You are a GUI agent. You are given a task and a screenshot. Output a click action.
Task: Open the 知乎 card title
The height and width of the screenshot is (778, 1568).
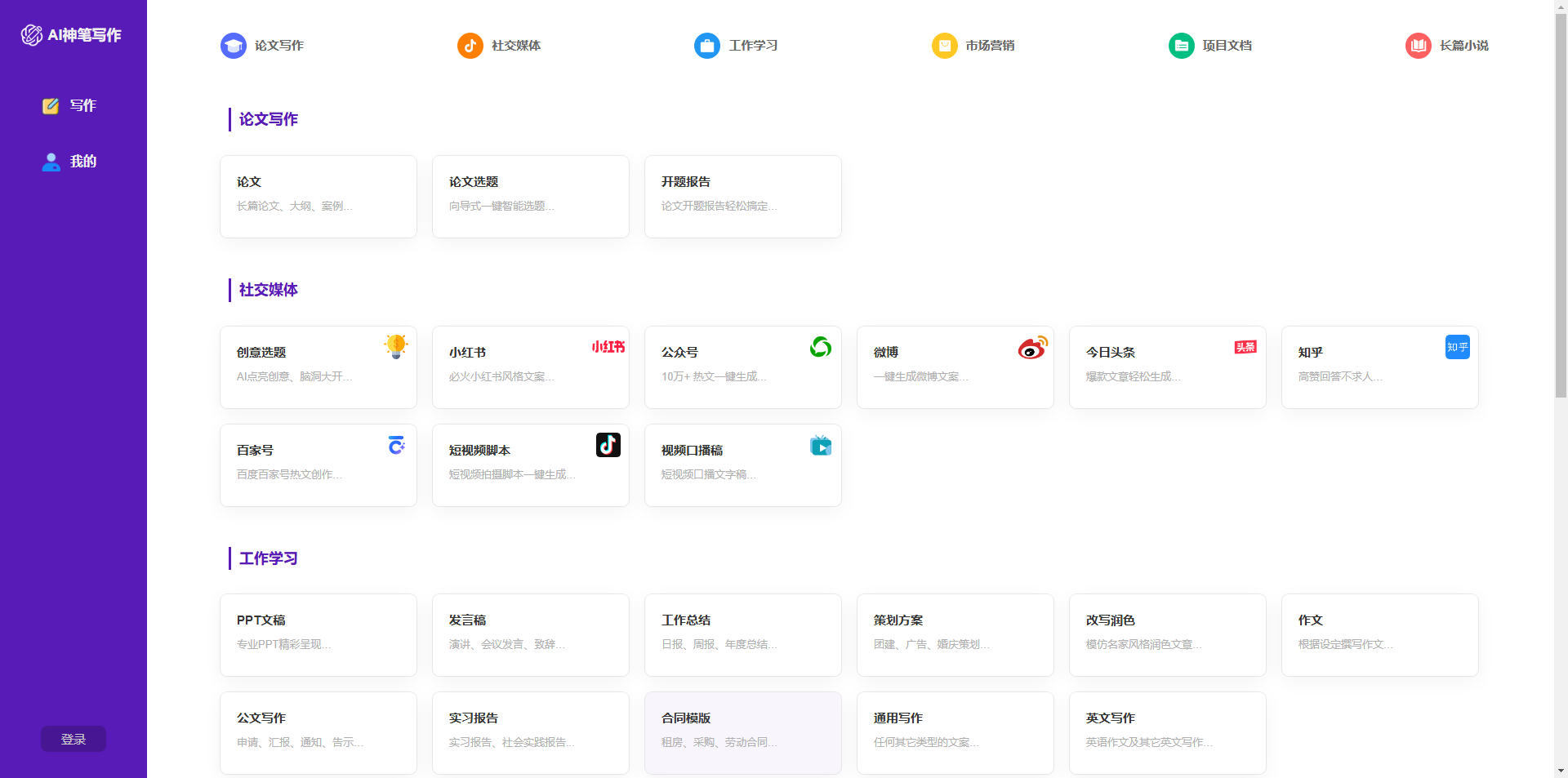pos(1311,353)
